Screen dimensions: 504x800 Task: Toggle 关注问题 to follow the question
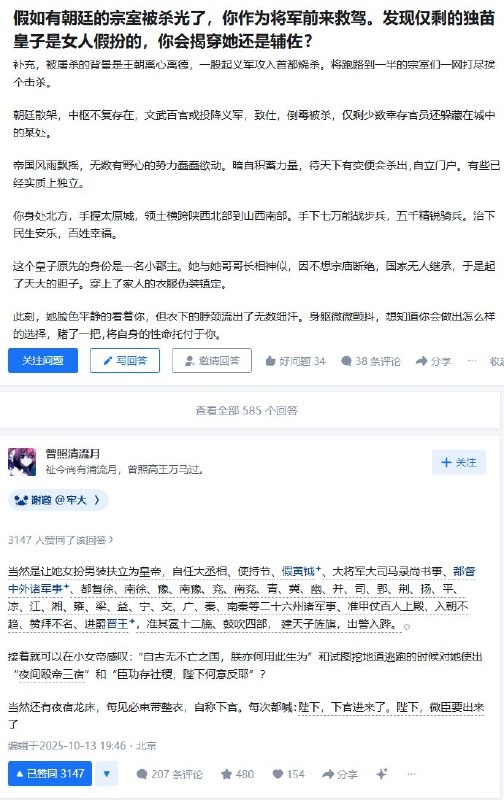(43, 361)
